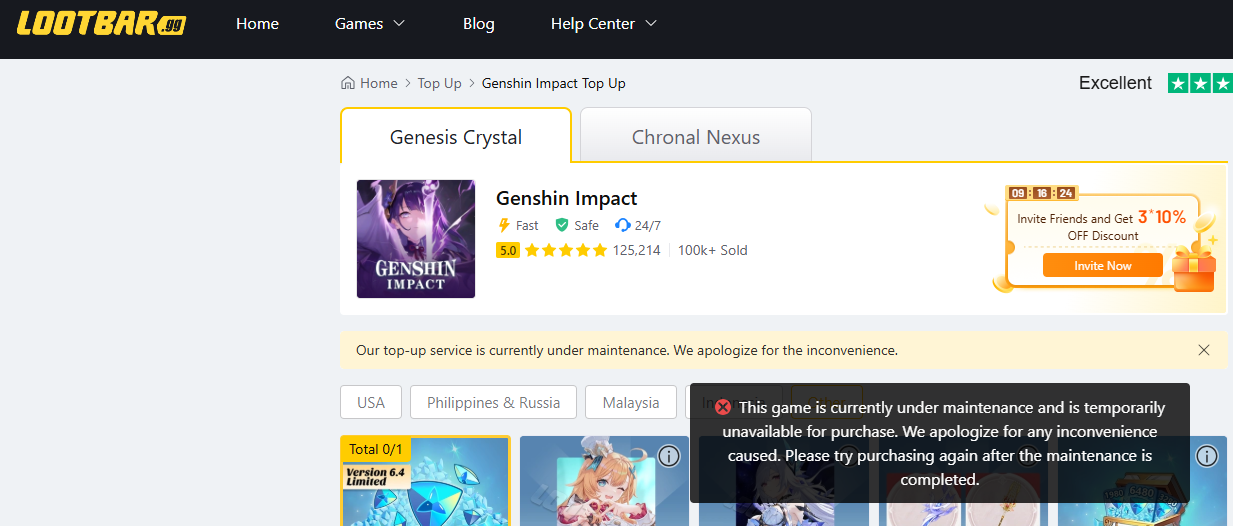The width and height of the screenshot is (1233, 526).
Task: Expand the Help Center dropdown menu
Action: point(603,24)
